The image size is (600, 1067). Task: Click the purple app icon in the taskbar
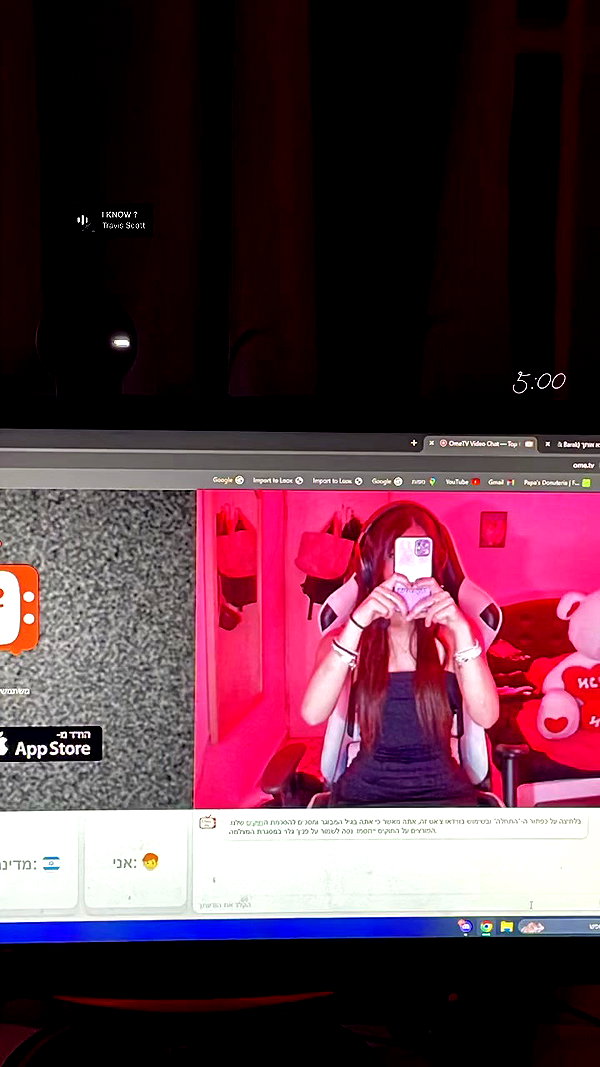tap(465, 925)
